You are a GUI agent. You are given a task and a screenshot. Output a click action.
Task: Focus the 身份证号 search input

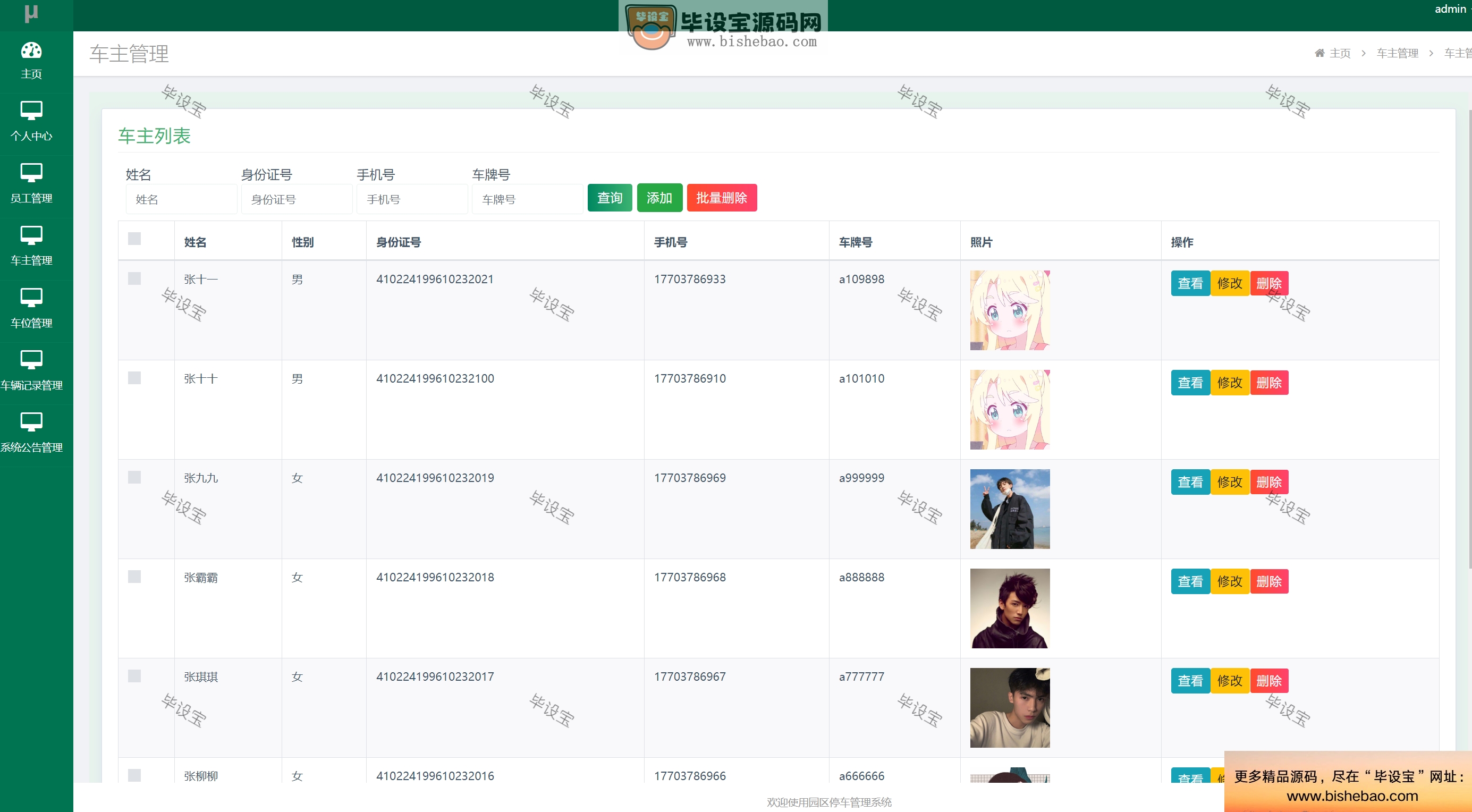(297, 199)
